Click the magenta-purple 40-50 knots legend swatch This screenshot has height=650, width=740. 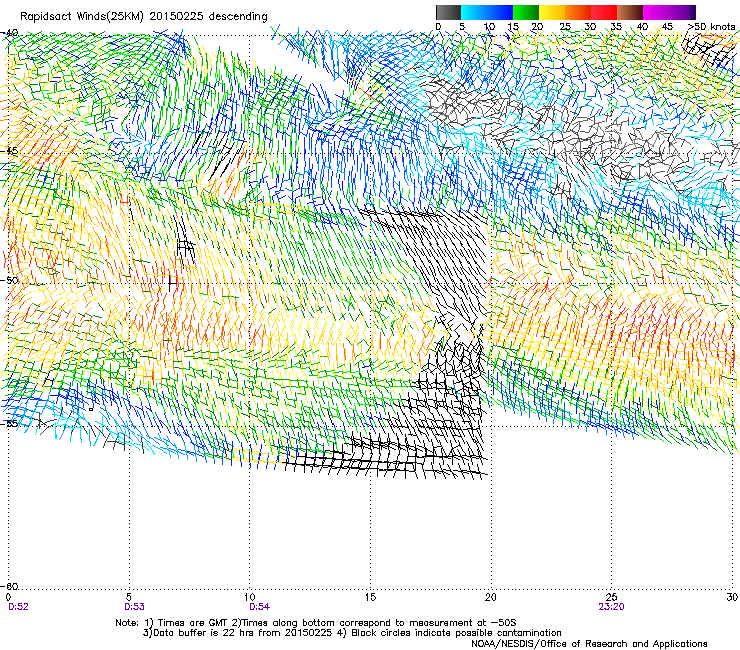click(x=669, y=12)
